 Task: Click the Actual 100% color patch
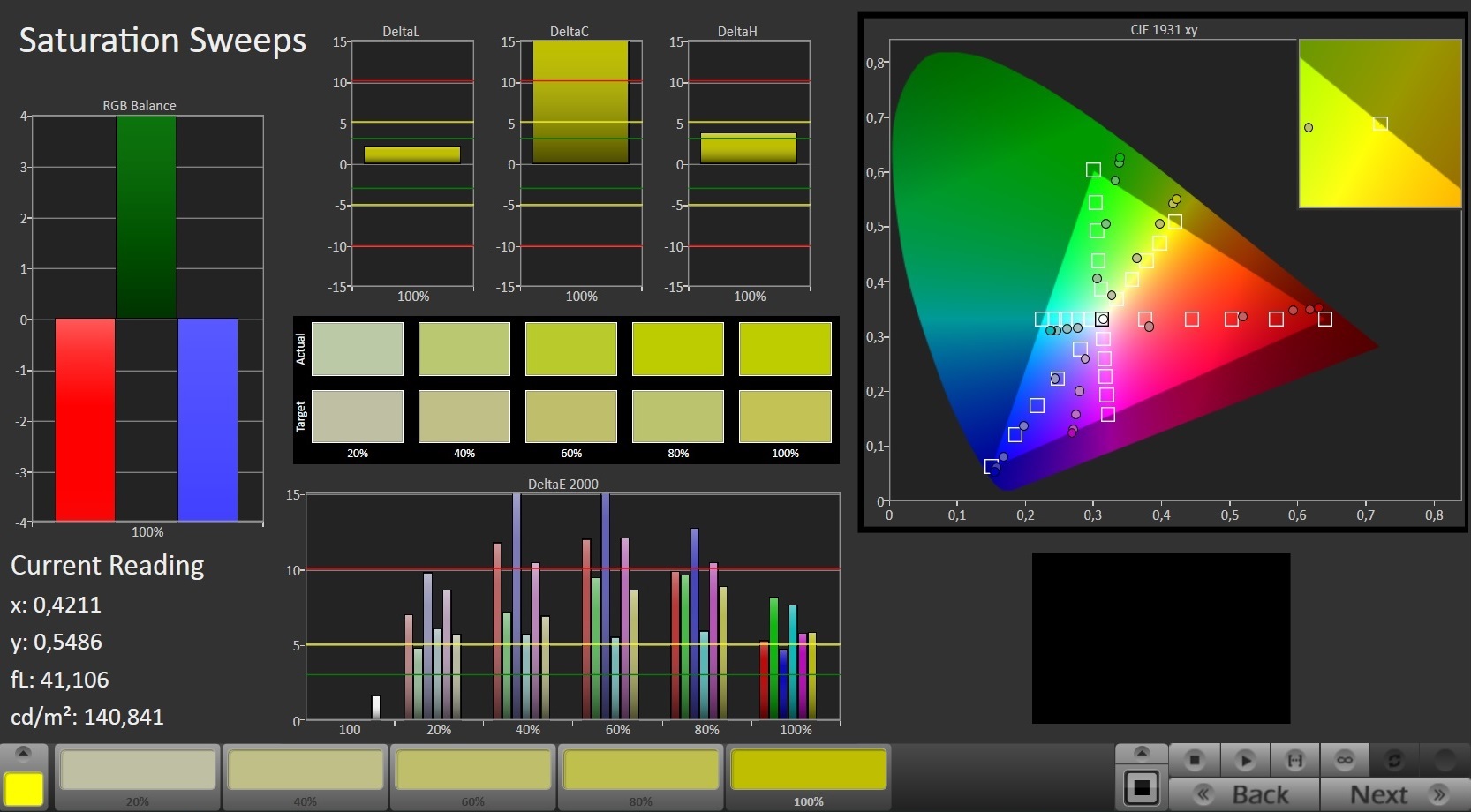point(785,349)
